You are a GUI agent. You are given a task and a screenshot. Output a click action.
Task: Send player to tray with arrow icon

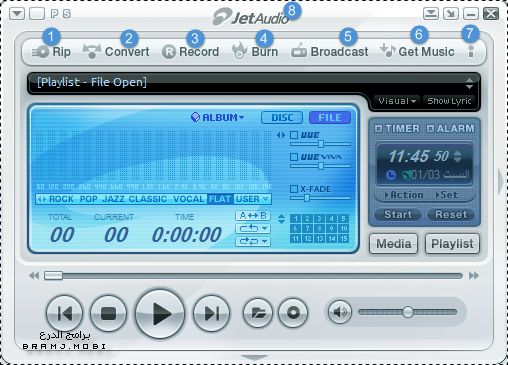click(451, 14)
